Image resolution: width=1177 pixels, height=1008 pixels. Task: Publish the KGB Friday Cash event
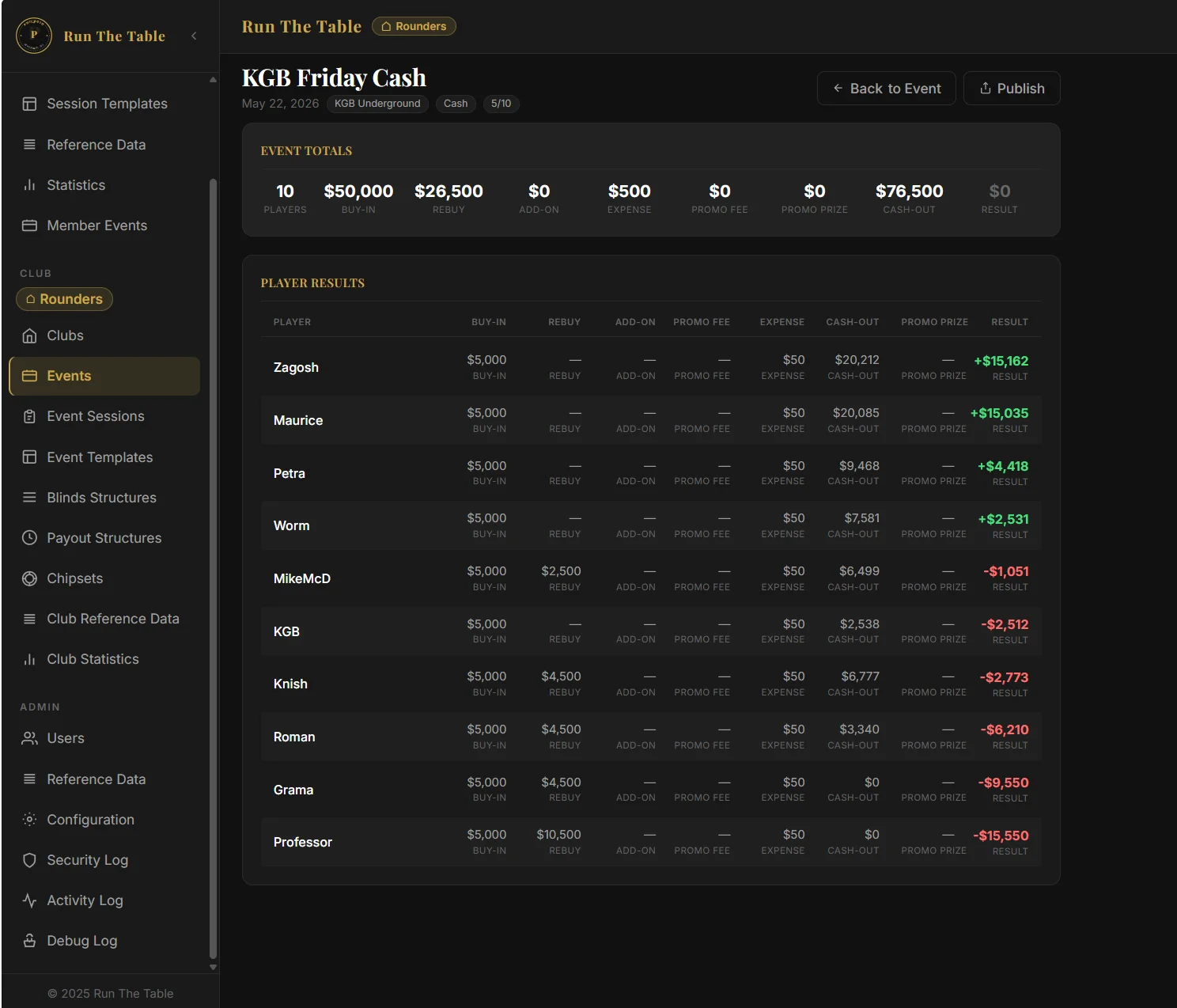[x=1012, y=89]
